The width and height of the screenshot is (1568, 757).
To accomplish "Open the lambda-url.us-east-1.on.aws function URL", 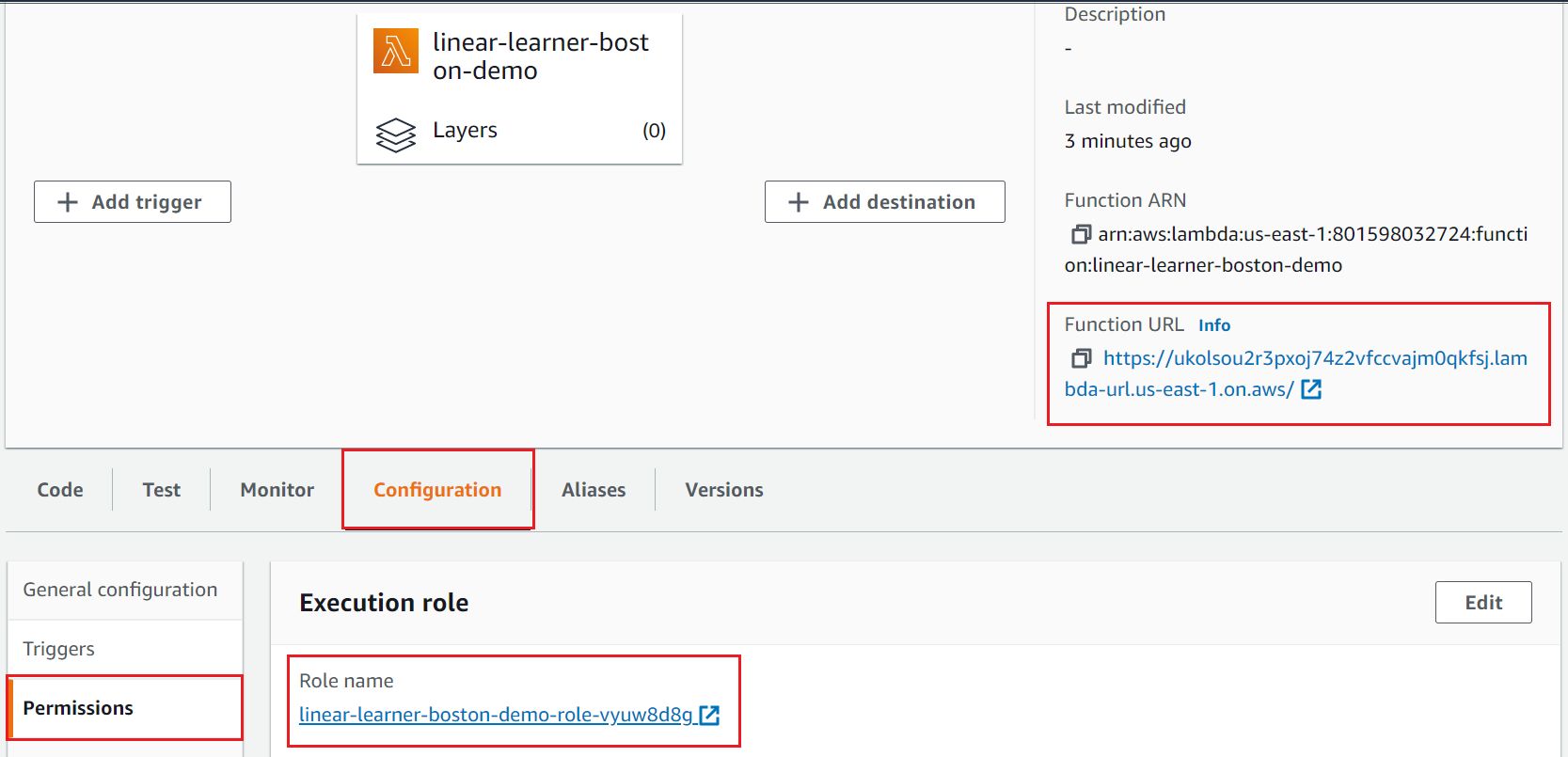I will click(1296, 373).
